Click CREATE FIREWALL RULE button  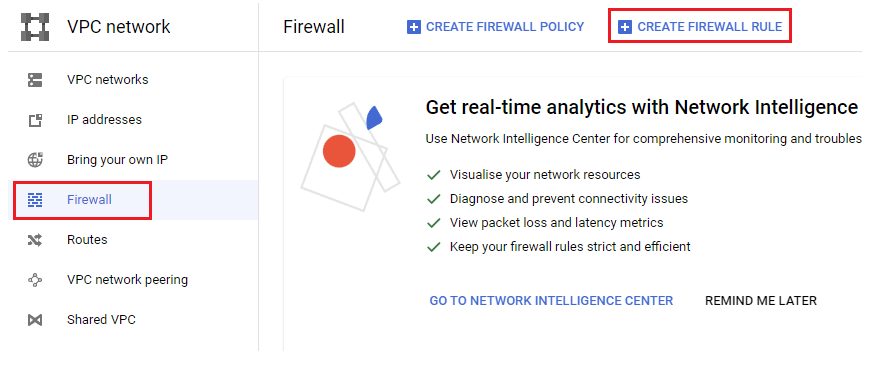[x=700, y=26]
